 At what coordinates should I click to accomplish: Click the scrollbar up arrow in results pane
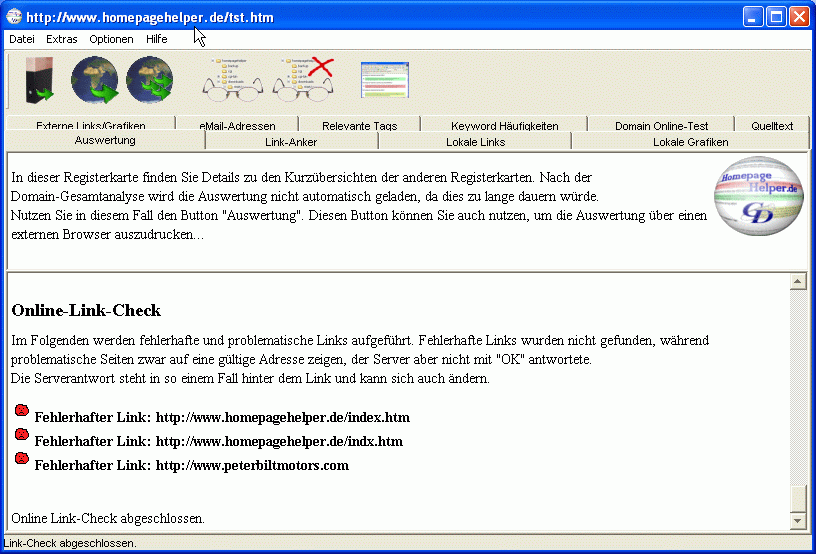coord(798,282)
